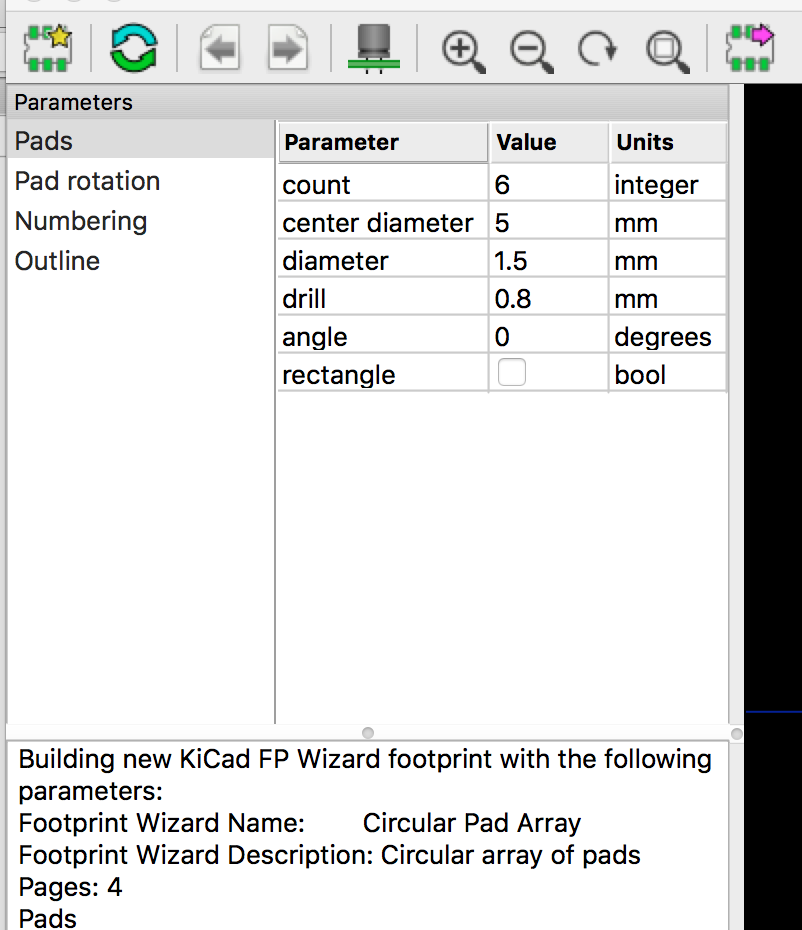802x930 pixels.
Task: Click the Parameter column header
Action: tap(382, 142)
